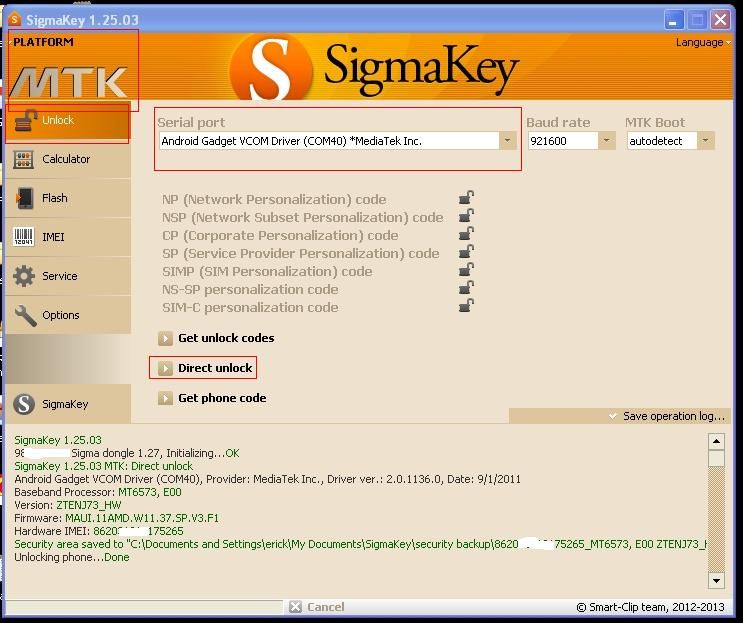
Task: Click log line 'Unlocking phone...Done'
Action: [72, 557]
